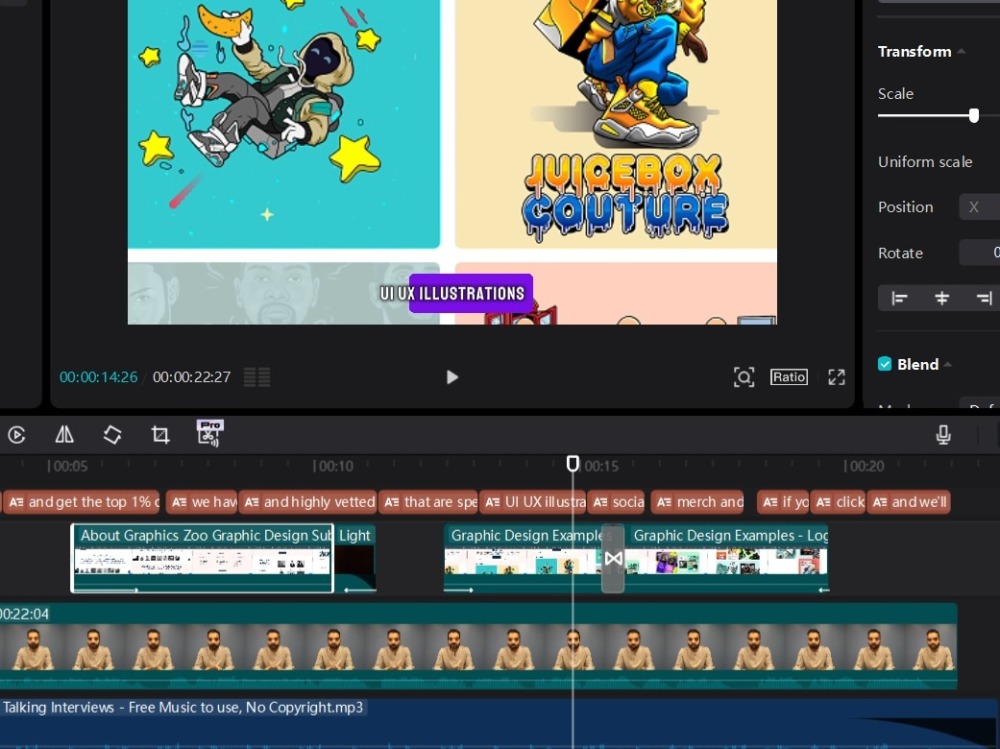
Task: Click the Rotate value field
Action: [x=980, y=253]
